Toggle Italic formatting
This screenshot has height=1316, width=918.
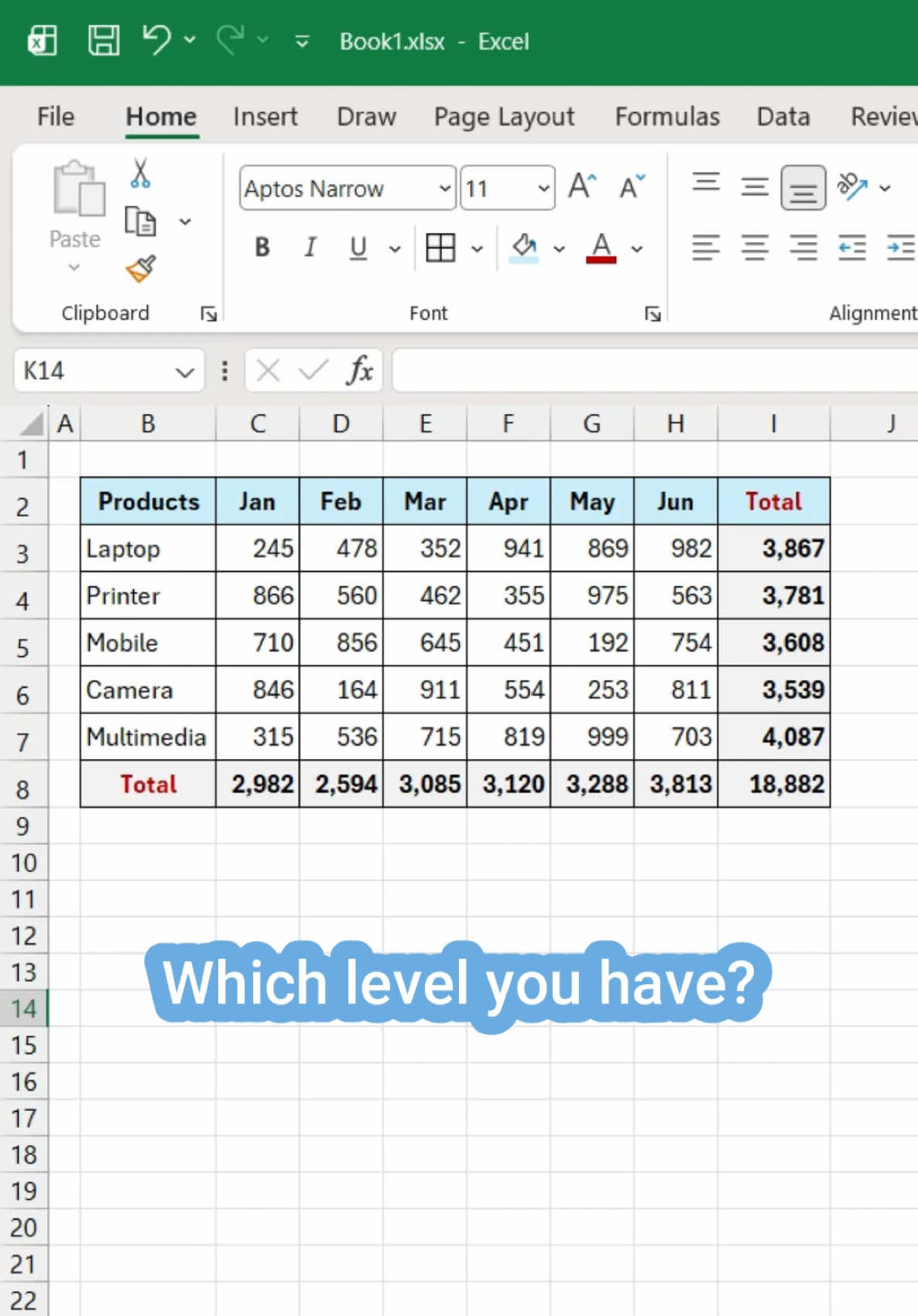[310, 248]
